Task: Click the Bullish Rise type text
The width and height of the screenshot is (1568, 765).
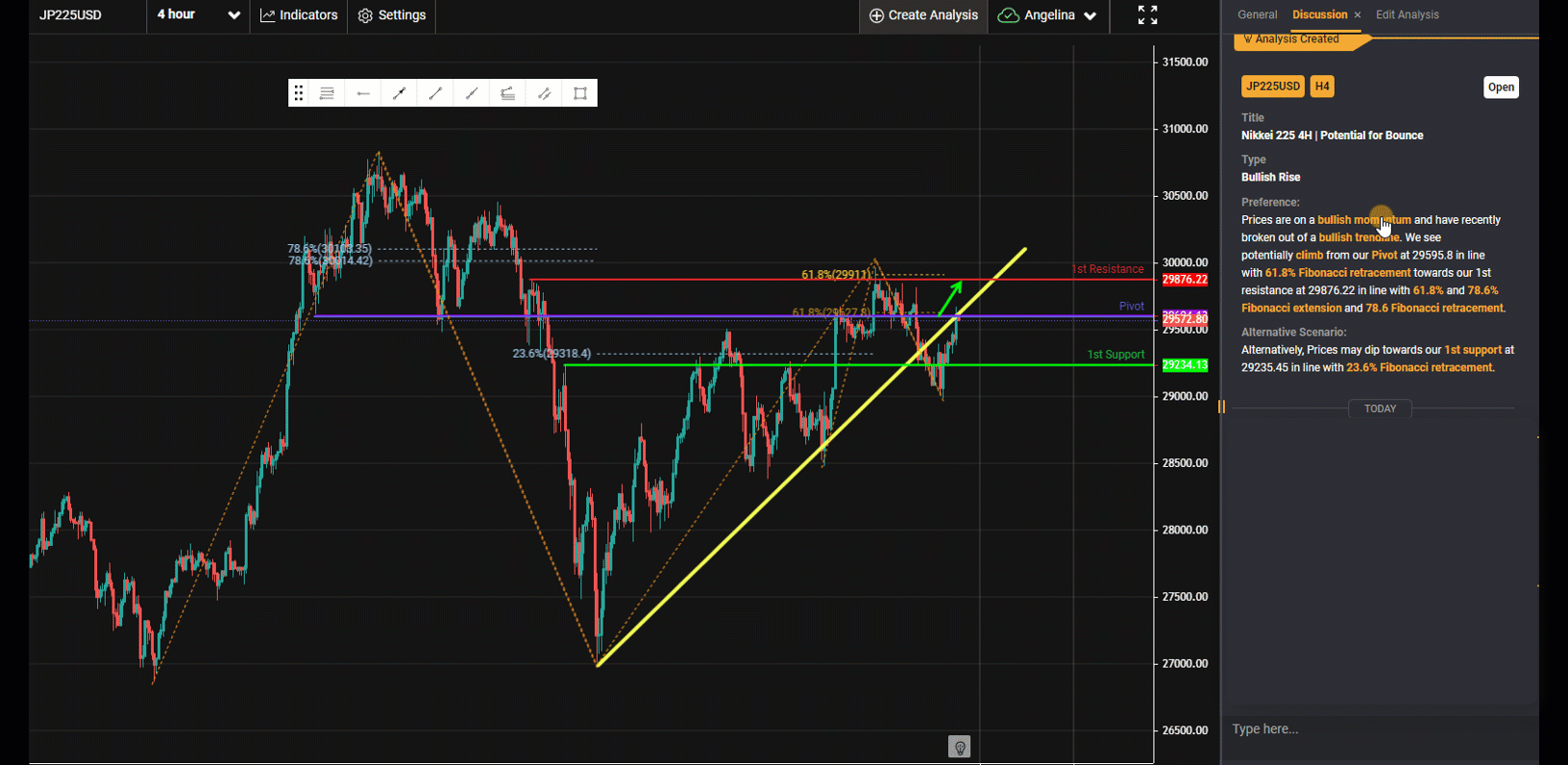Action: pos(1270,177)
